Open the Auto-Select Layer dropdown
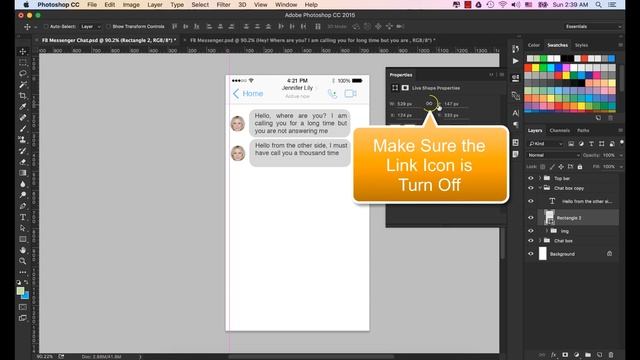The image size is (640, 360). point(91,27)
